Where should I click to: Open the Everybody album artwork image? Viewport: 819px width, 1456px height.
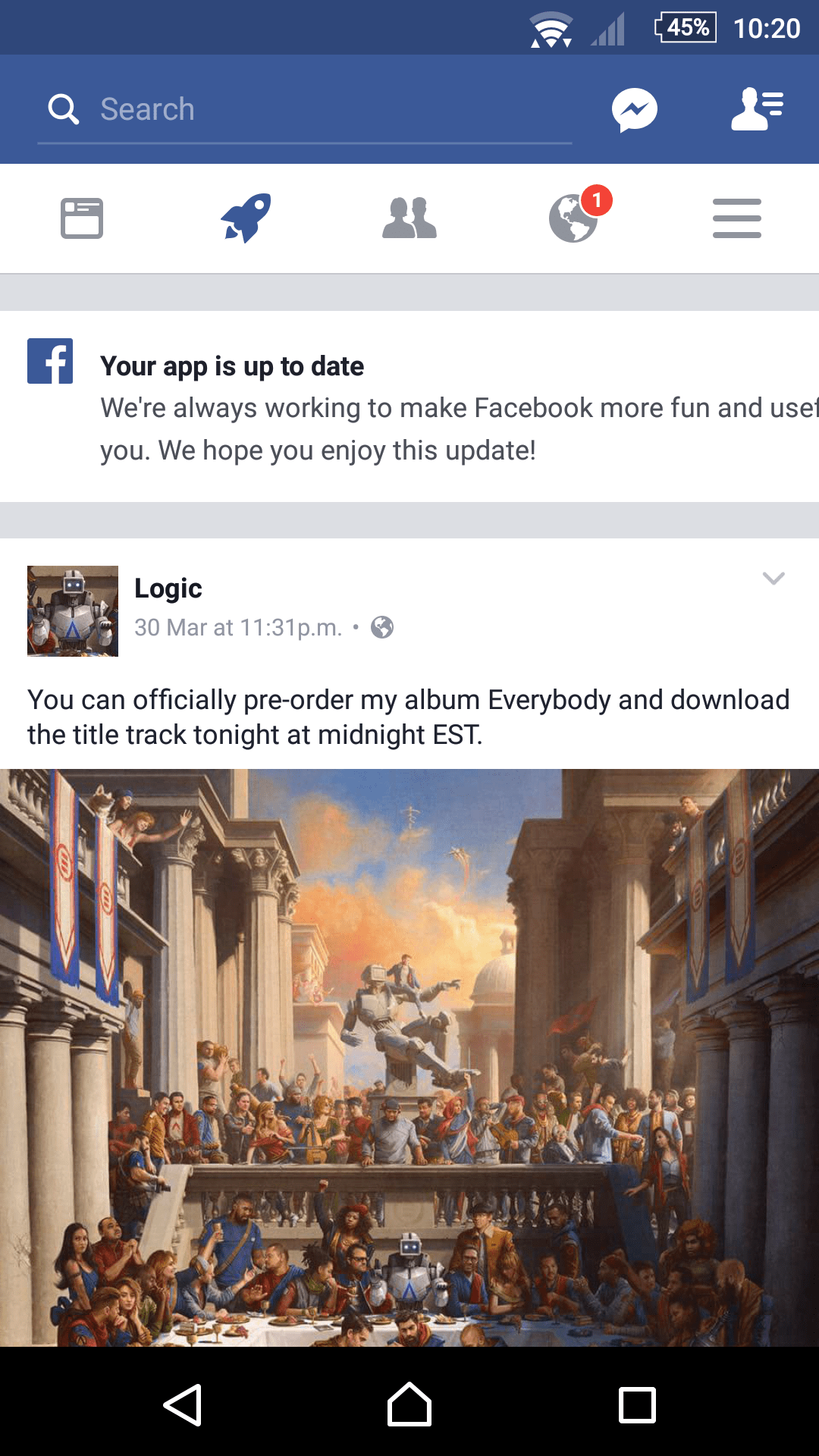point(409,1058)
